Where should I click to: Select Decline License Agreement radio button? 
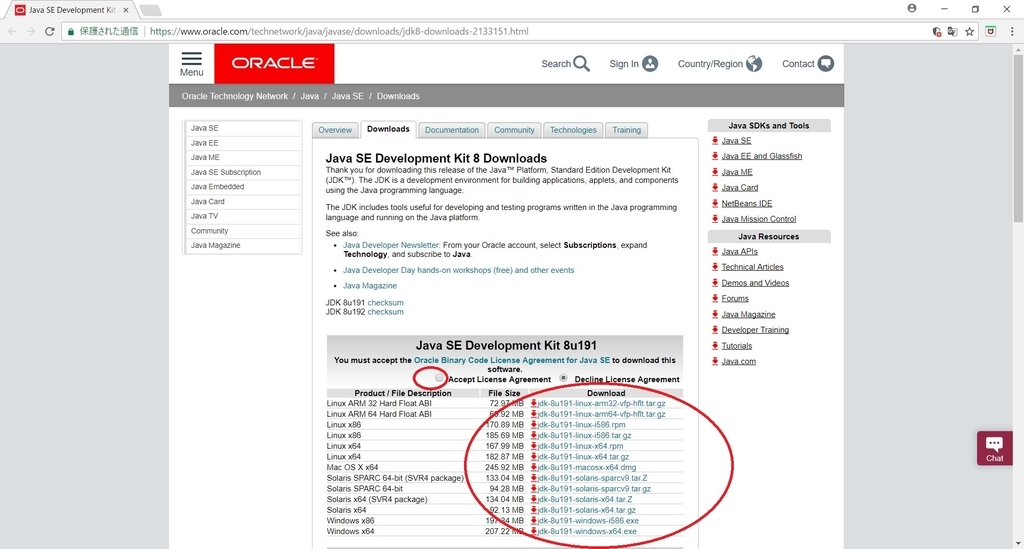tap(563, 378)
